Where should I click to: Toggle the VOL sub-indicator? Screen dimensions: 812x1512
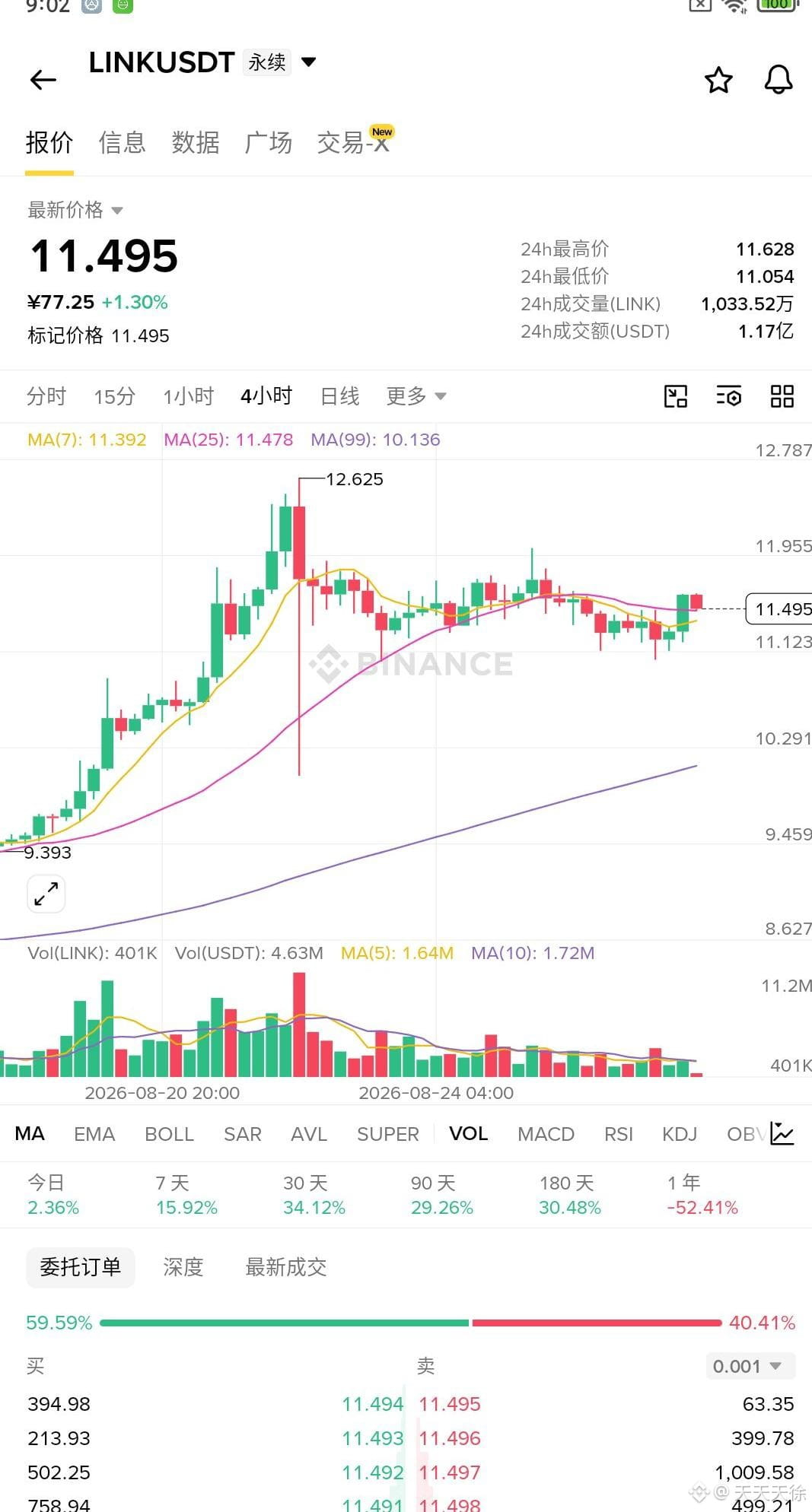469,1134
